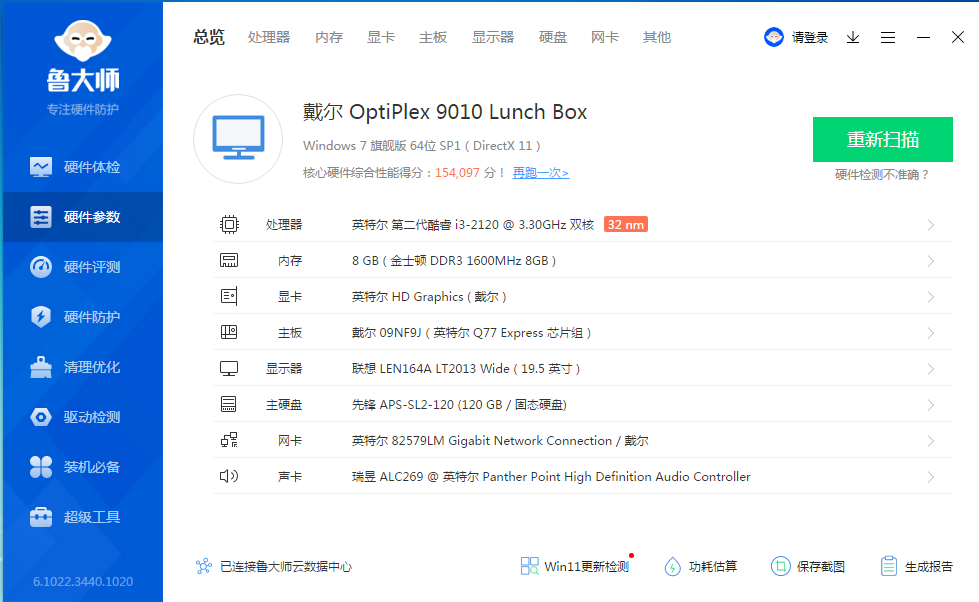Switch to the 显示器 top tab
This screenshot has height=602, width=979.
(493, 37)
